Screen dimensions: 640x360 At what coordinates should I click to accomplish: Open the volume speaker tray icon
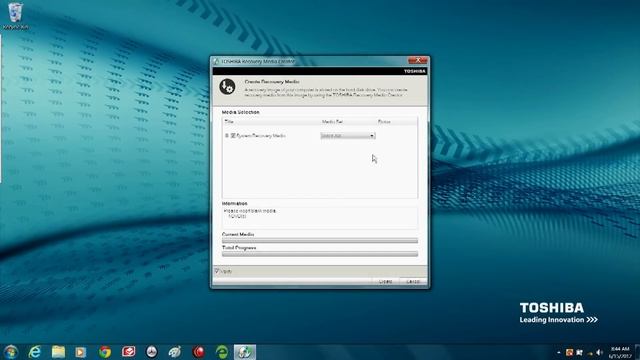tap(599, 352)
